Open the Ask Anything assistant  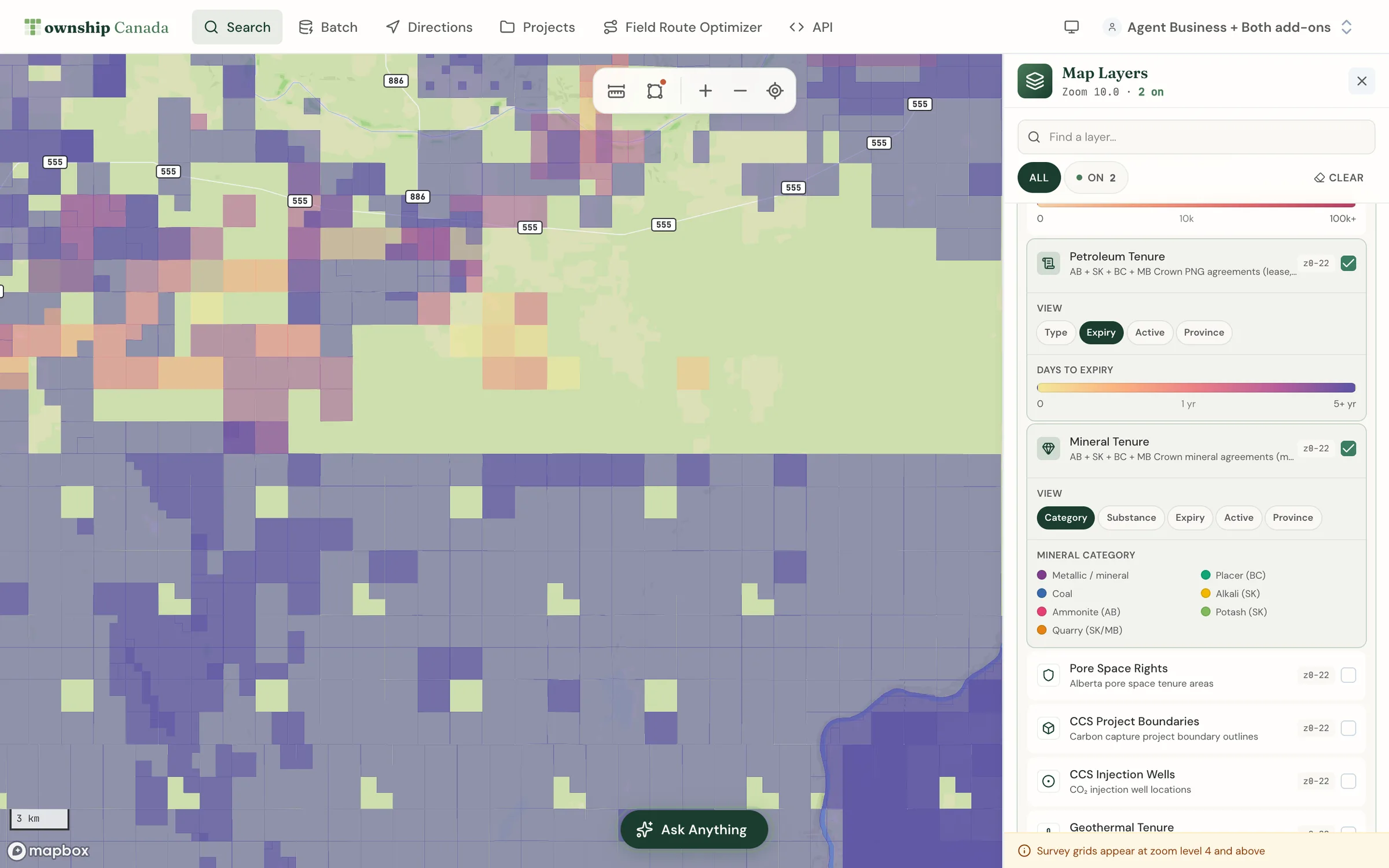(694, 830)
